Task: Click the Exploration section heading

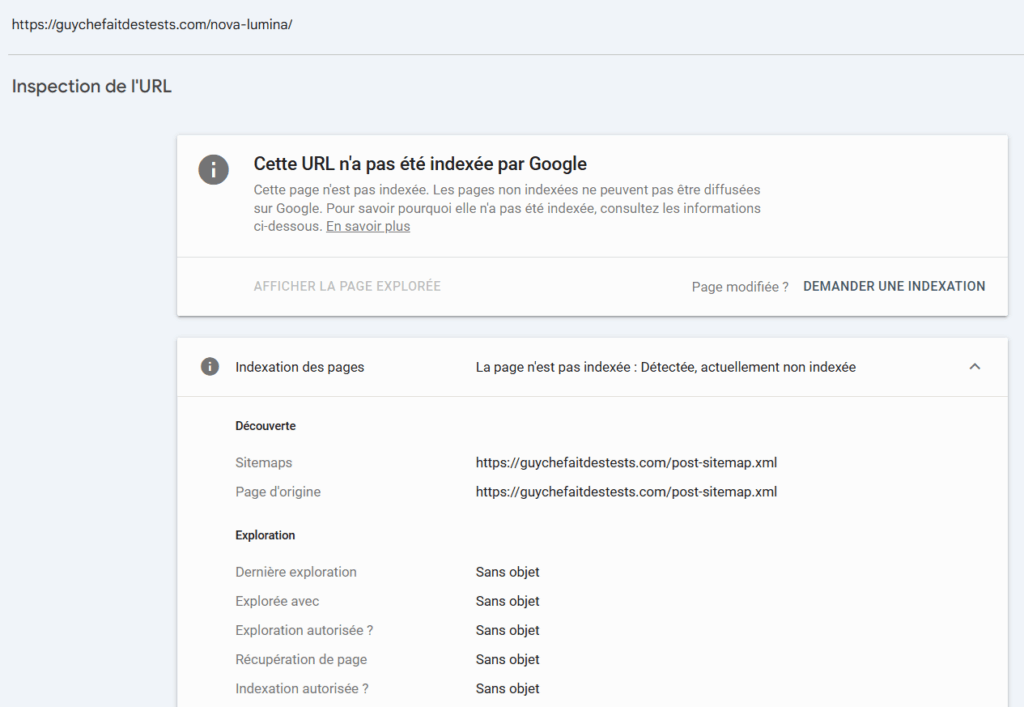Action: pos(265,535)
